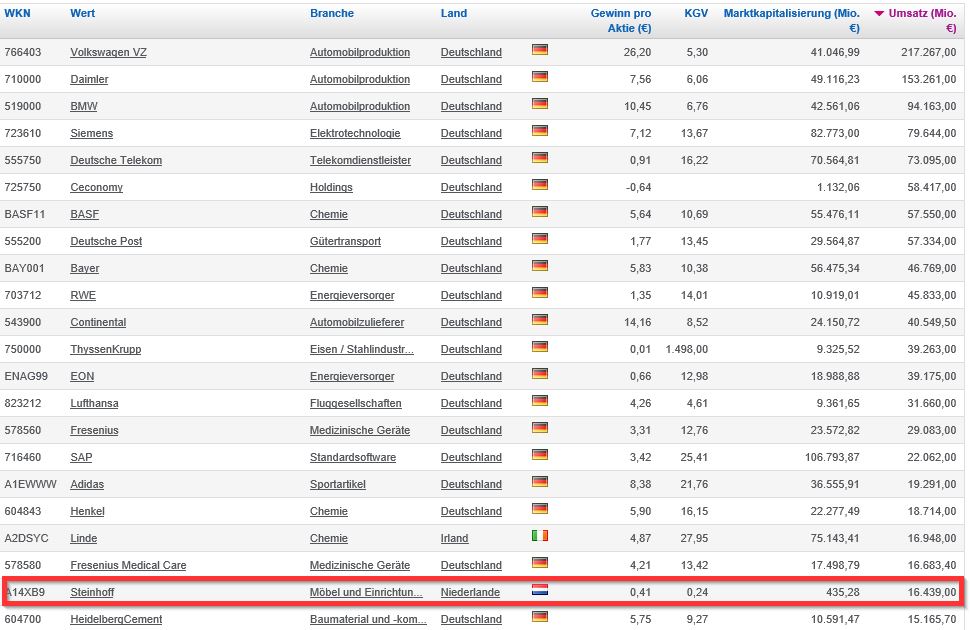Open Deutsche Post stock link
Image resolution: width=970 pixels, height=630 pixels.
click(x=106, y=241)
